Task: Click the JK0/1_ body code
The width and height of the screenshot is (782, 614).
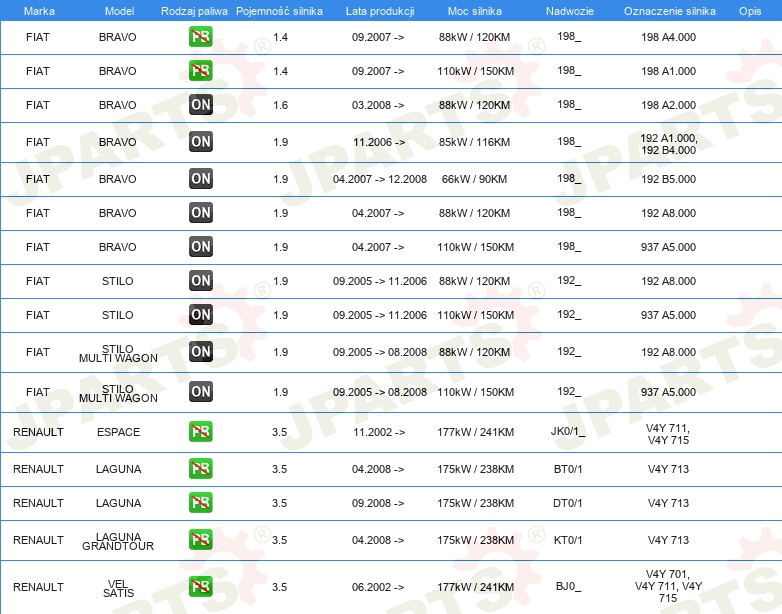Action: click(x=568, y=431)
